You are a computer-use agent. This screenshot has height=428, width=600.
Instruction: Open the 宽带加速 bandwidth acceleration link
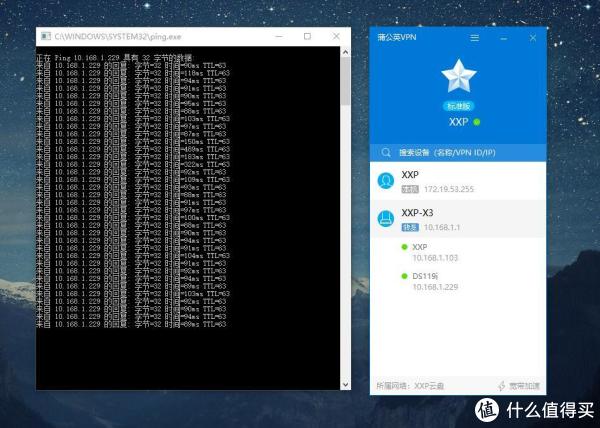click(523, 386)
